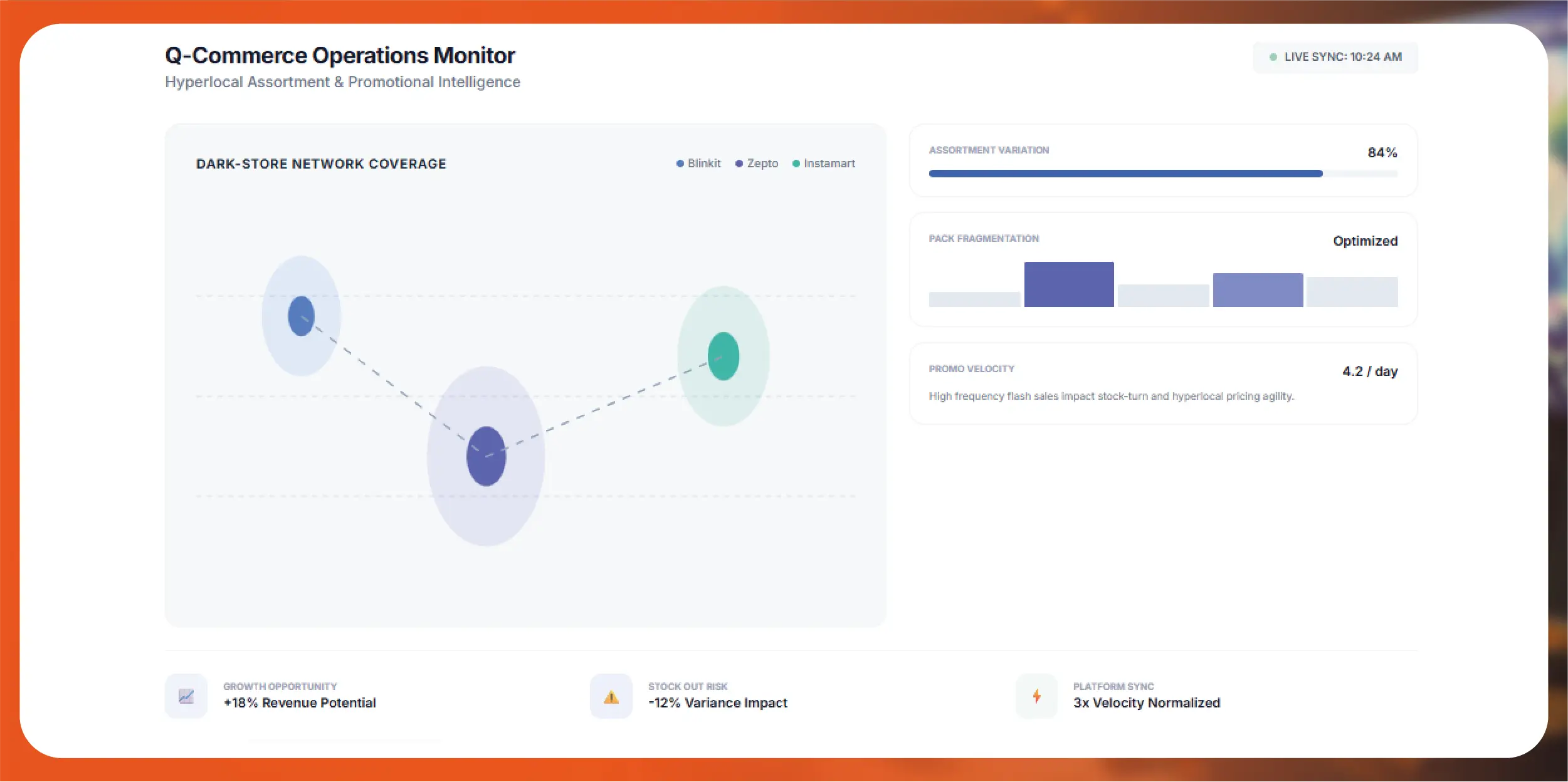Image resolution: width=1568 pixels, height=782 pixels.
Task: Click the STOCK OUT RISK label
Action: (688, 687)
